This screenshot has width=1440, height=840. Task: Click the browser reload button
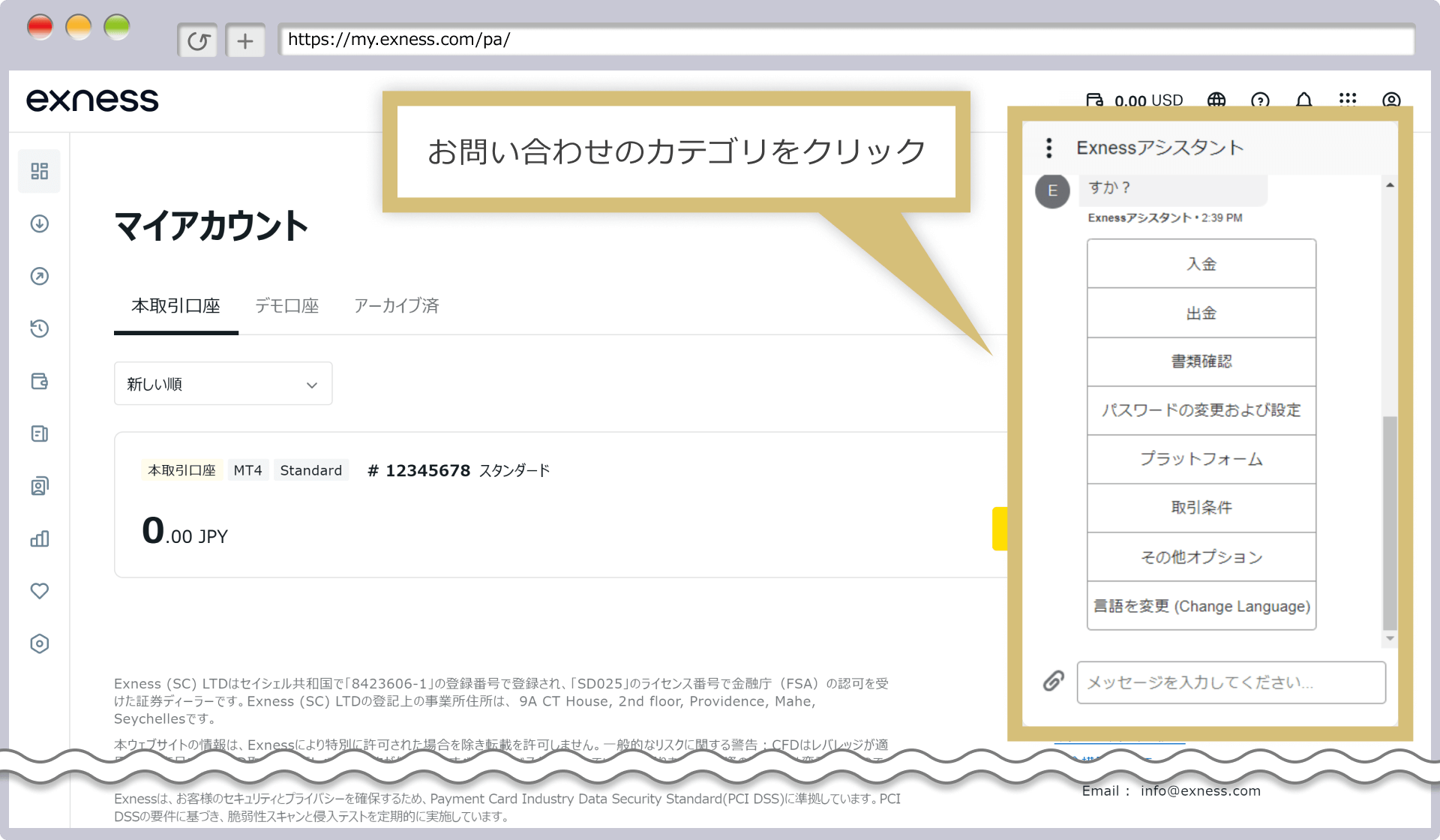coord(198,40)
